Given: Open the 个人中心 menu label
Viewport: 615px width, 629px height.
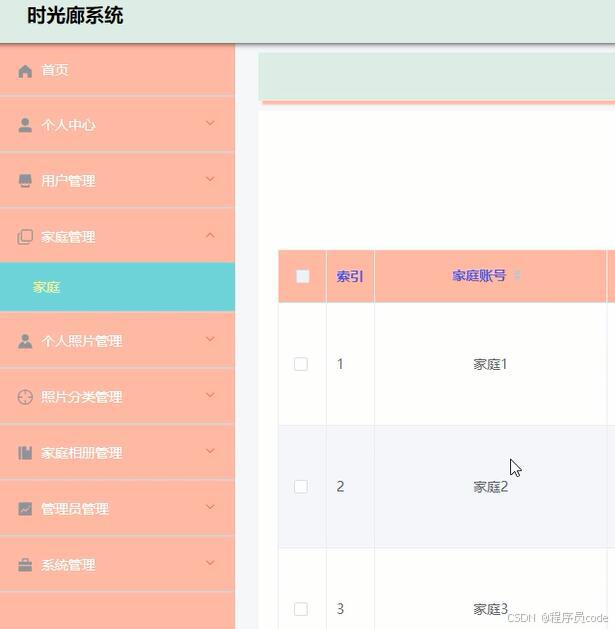Looking at the screenshot, I should pyautogui.click(x=68, y=125).
